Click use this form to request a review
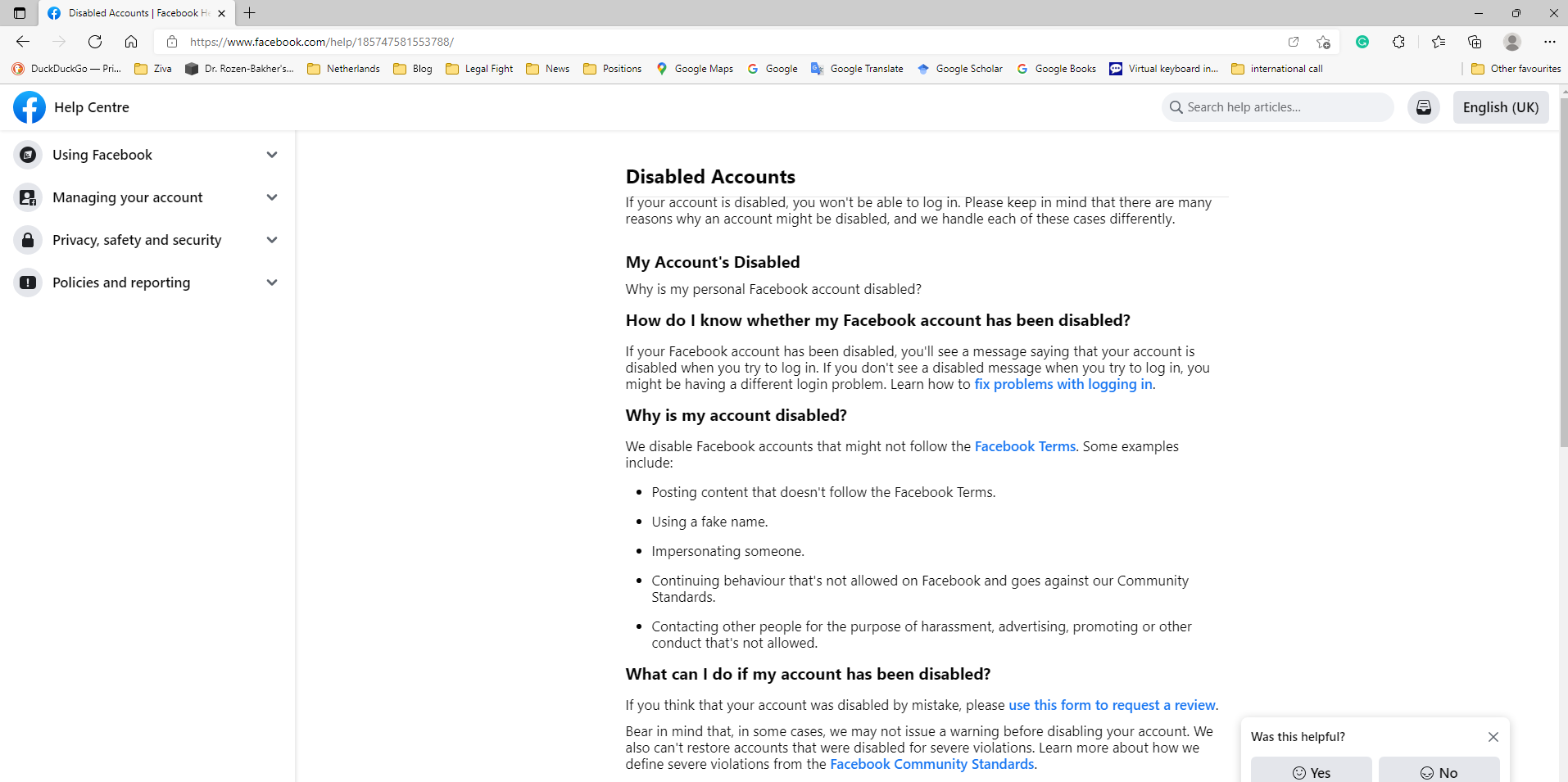This screenshot has width=1568, height=782. click(x=1112, y=706)
